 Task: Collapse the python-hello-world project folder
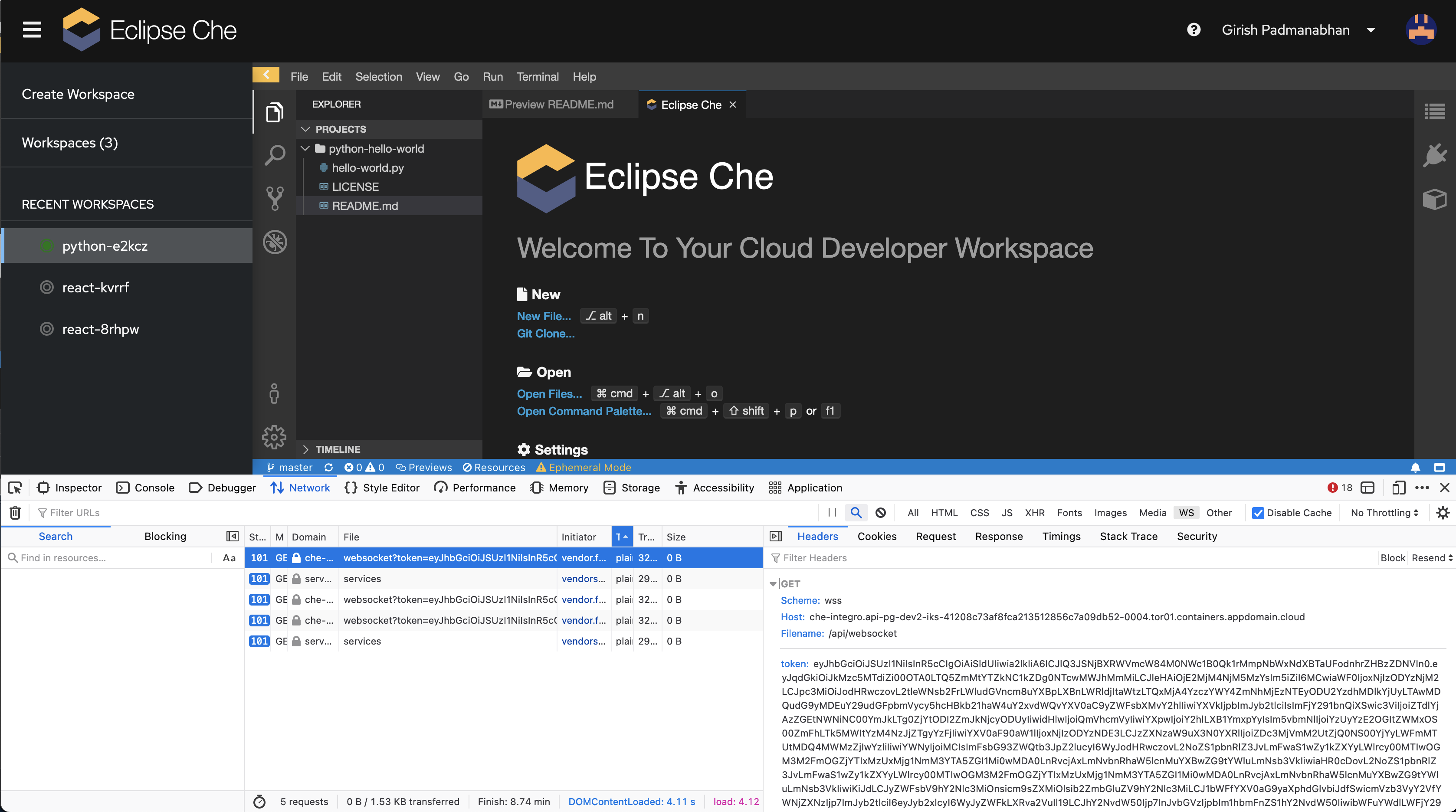point(306,149)
